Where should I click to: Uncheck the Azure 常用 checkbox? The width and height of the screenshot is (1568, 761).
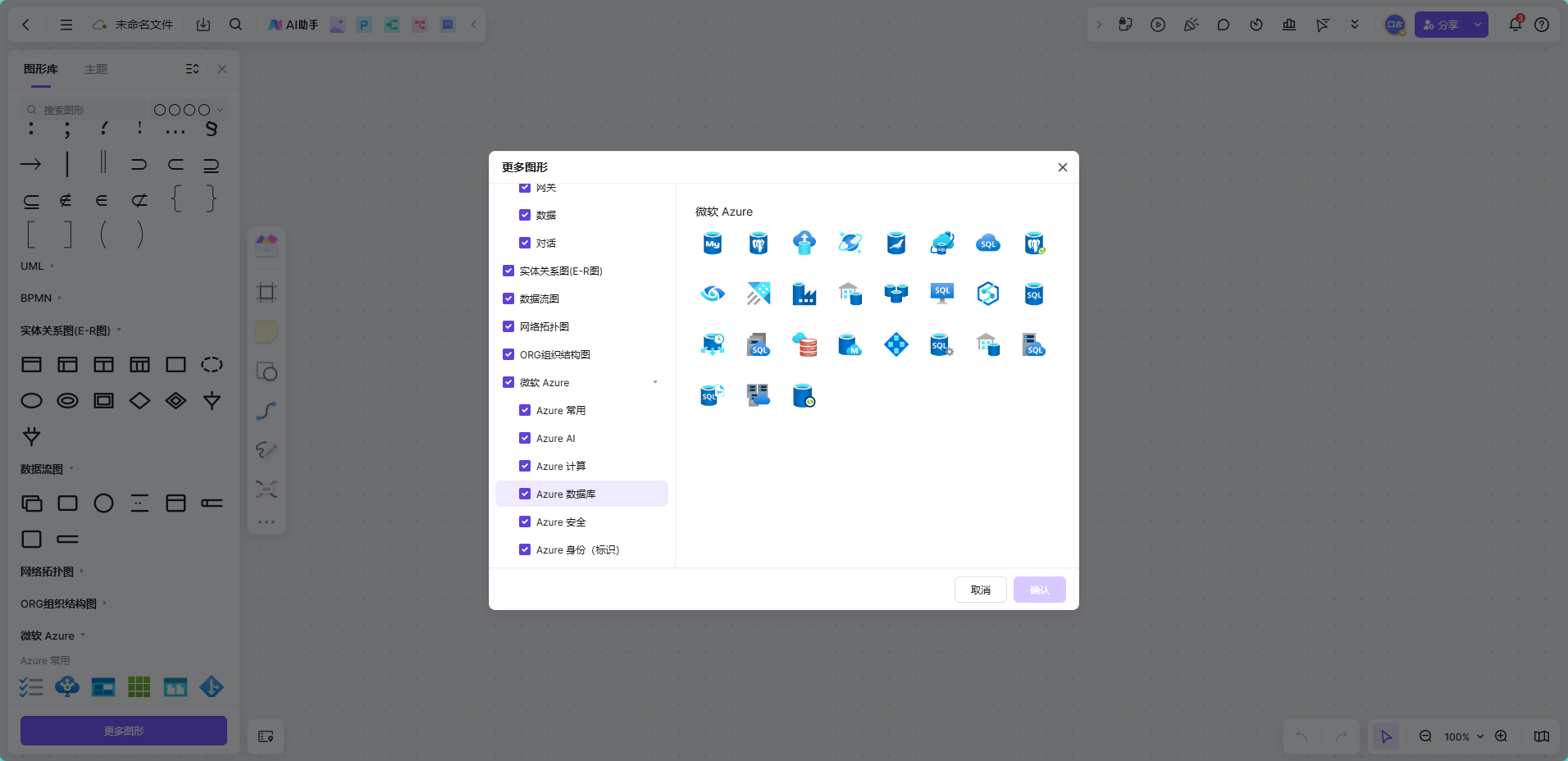(x=525, y=410)
